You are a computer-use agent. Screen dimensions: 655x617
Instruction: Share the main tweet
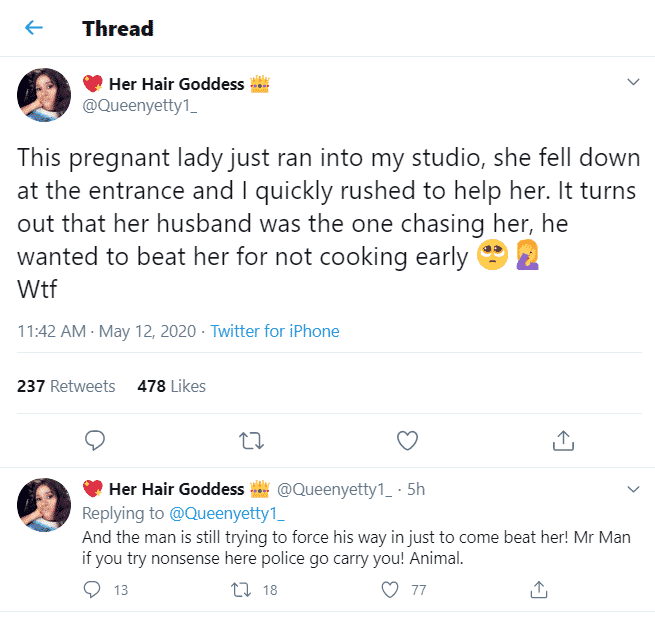tap(562, 440)
